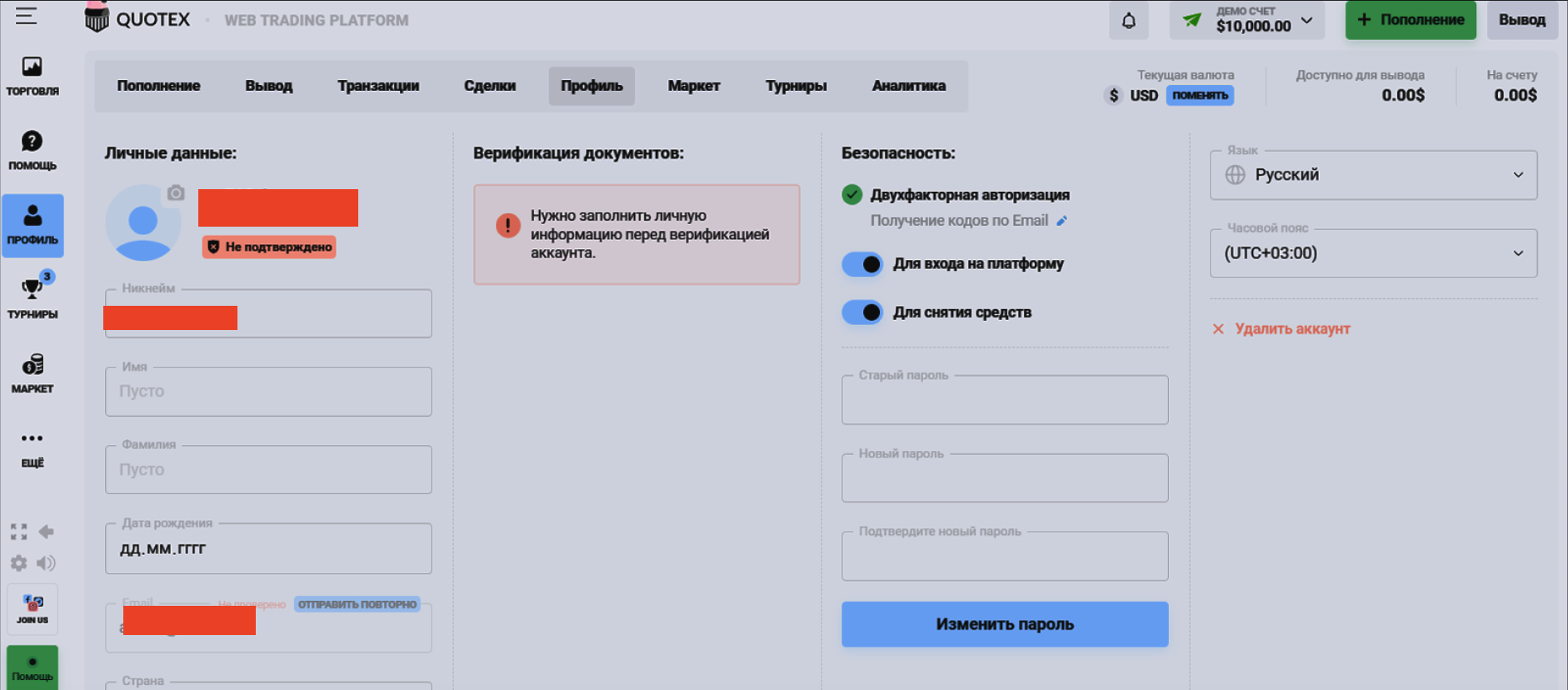Switch to the Пополнение tab
Screen dimensions: 1568x690
158,86
